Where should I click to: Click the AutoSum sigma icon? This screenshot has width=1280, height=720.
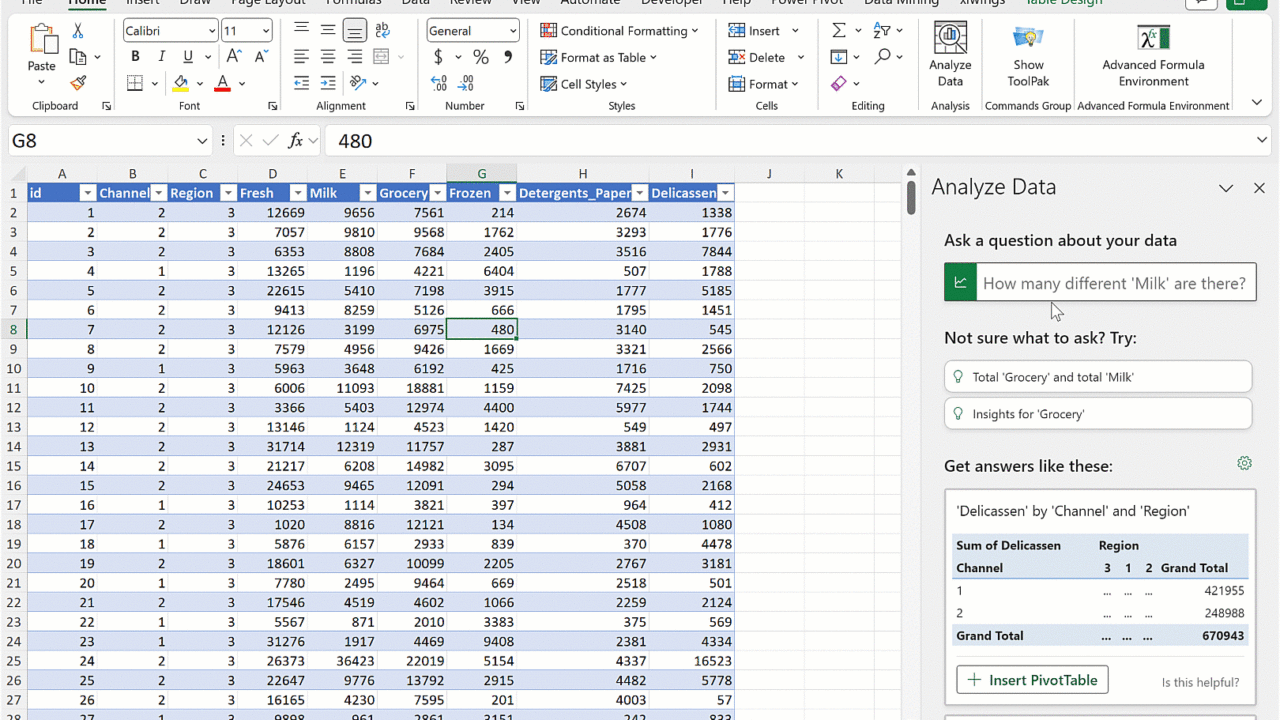tap(839, 31)
